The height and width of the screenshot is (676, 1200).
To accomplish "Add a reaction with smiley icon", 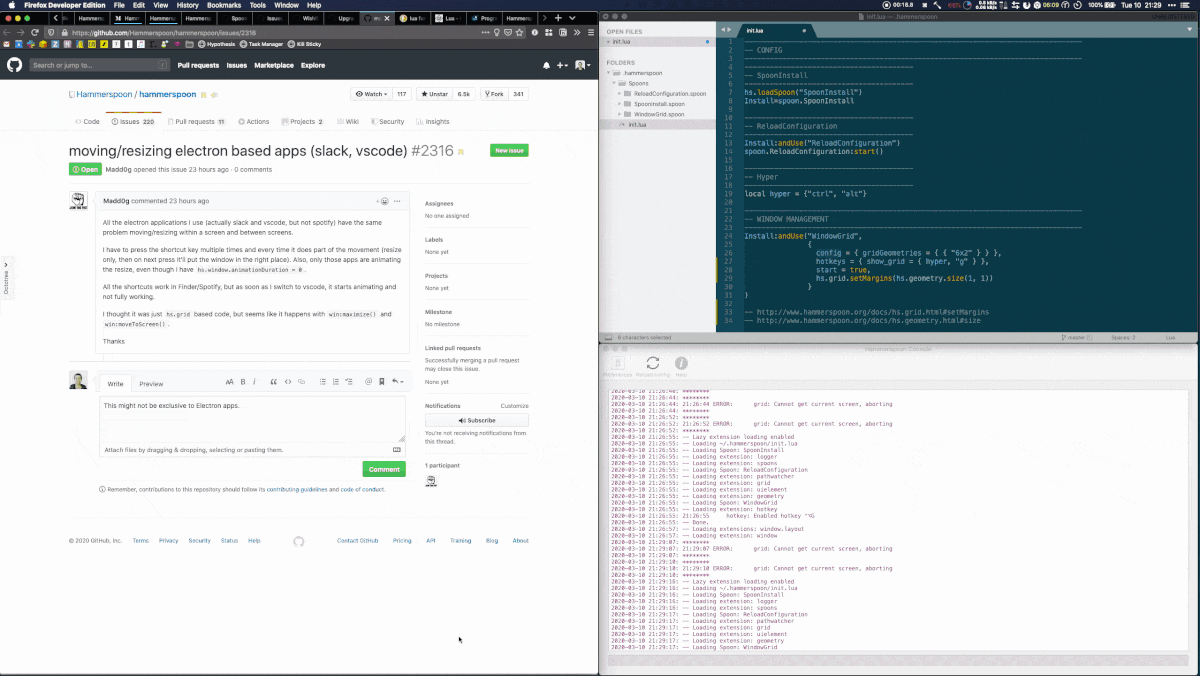I will (380, 200).
